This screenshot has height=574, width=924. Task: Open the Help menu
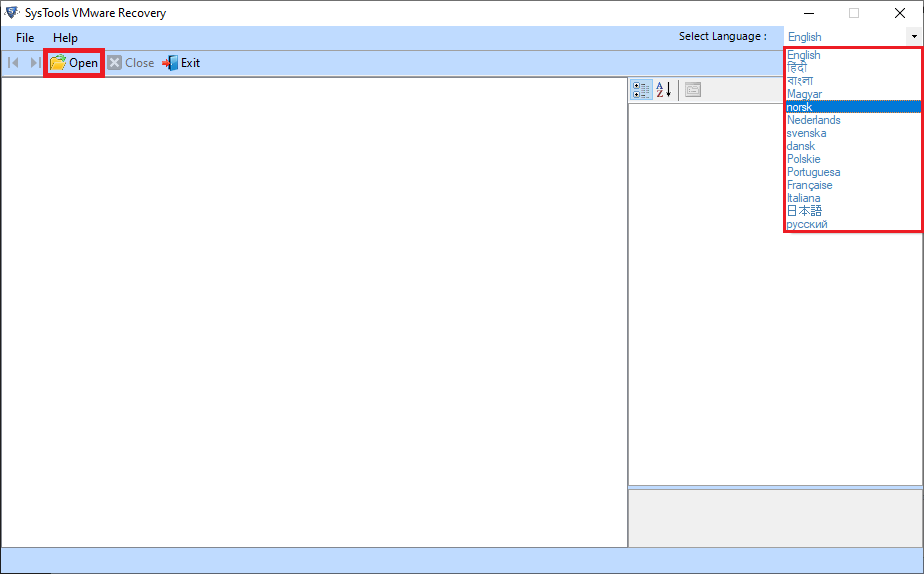(x=65, y=38)
